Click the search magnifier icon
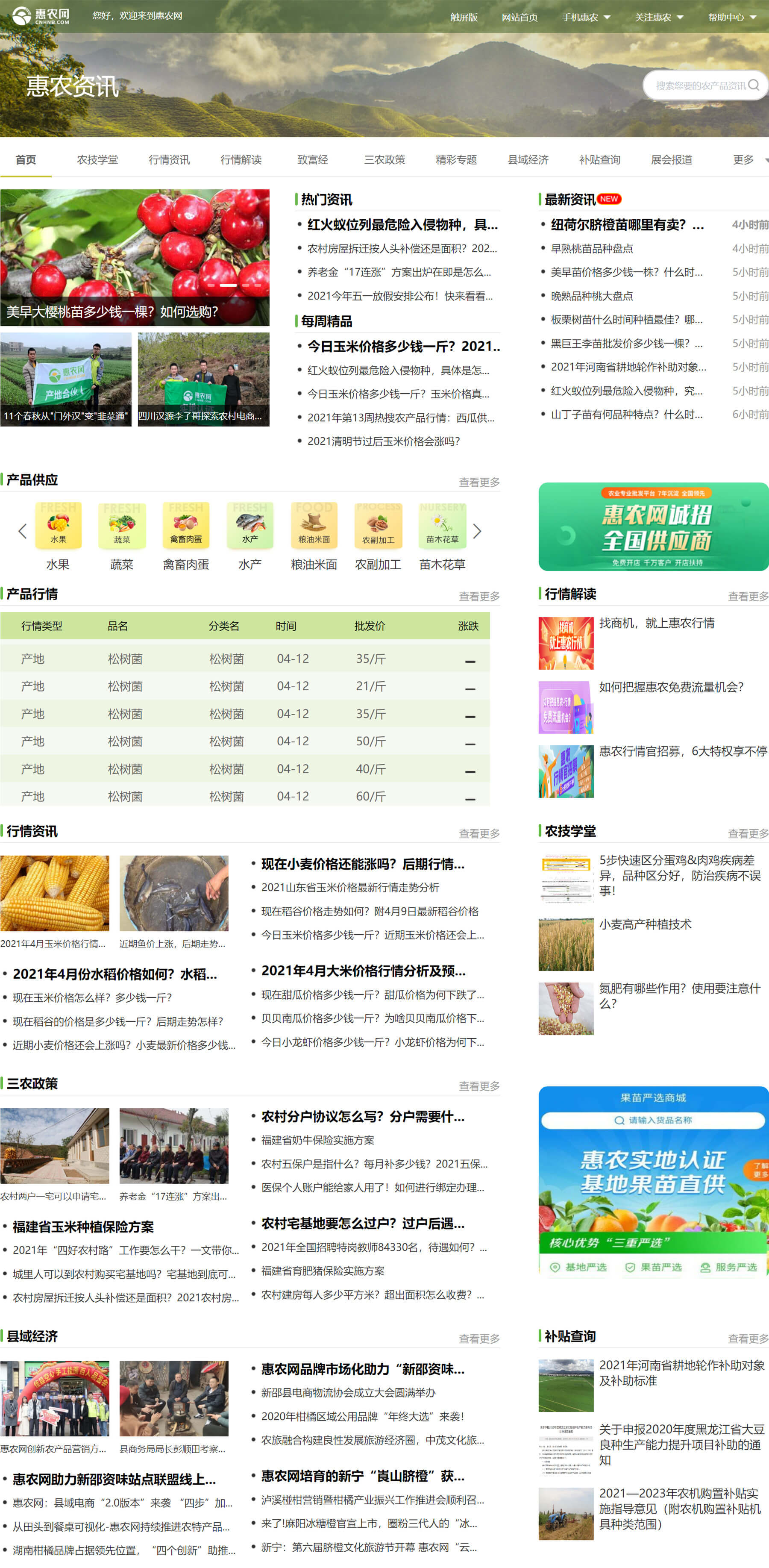 [754, 85]
